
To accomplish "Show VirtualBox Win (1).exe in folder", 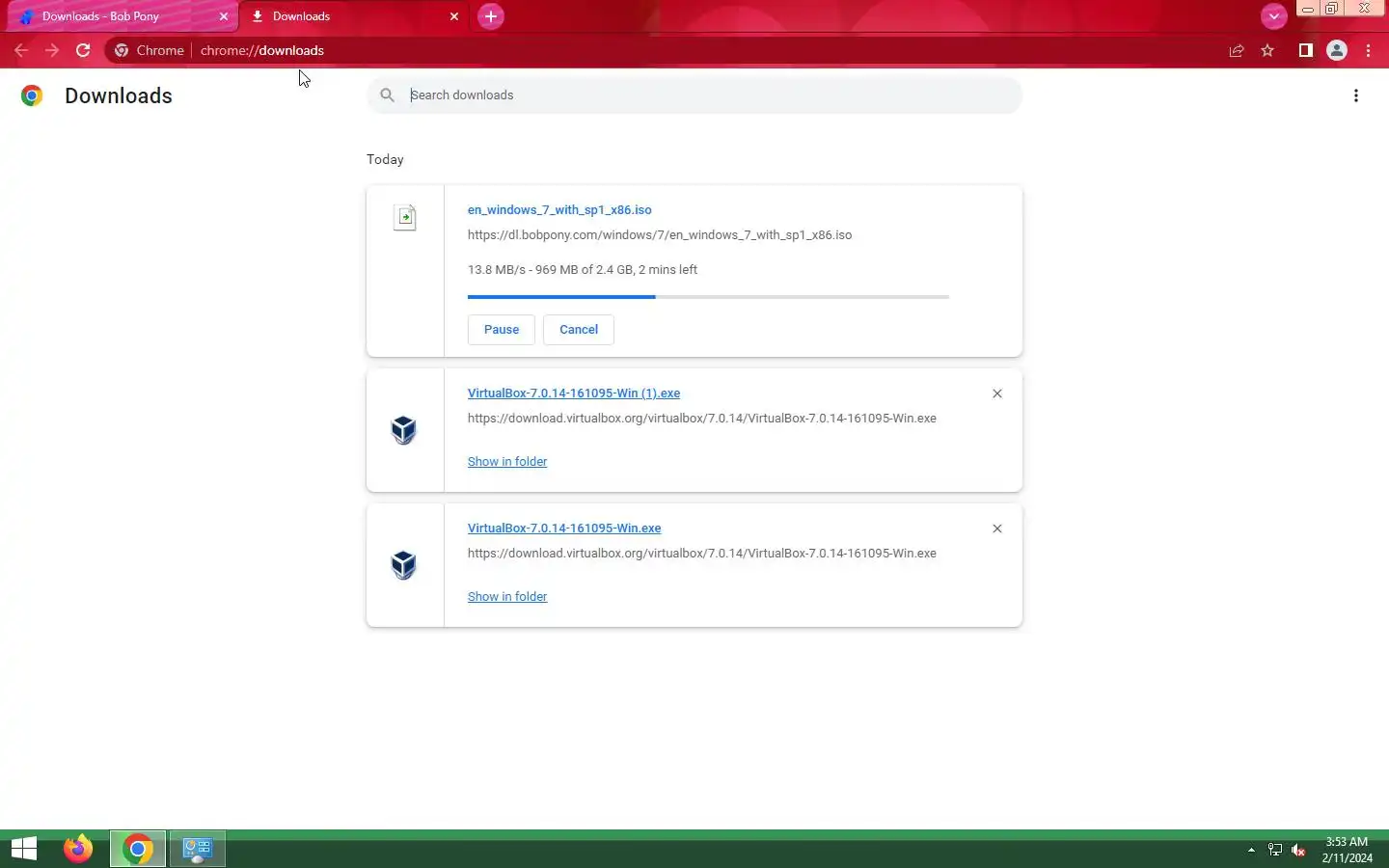I will [x=507, y=461].
